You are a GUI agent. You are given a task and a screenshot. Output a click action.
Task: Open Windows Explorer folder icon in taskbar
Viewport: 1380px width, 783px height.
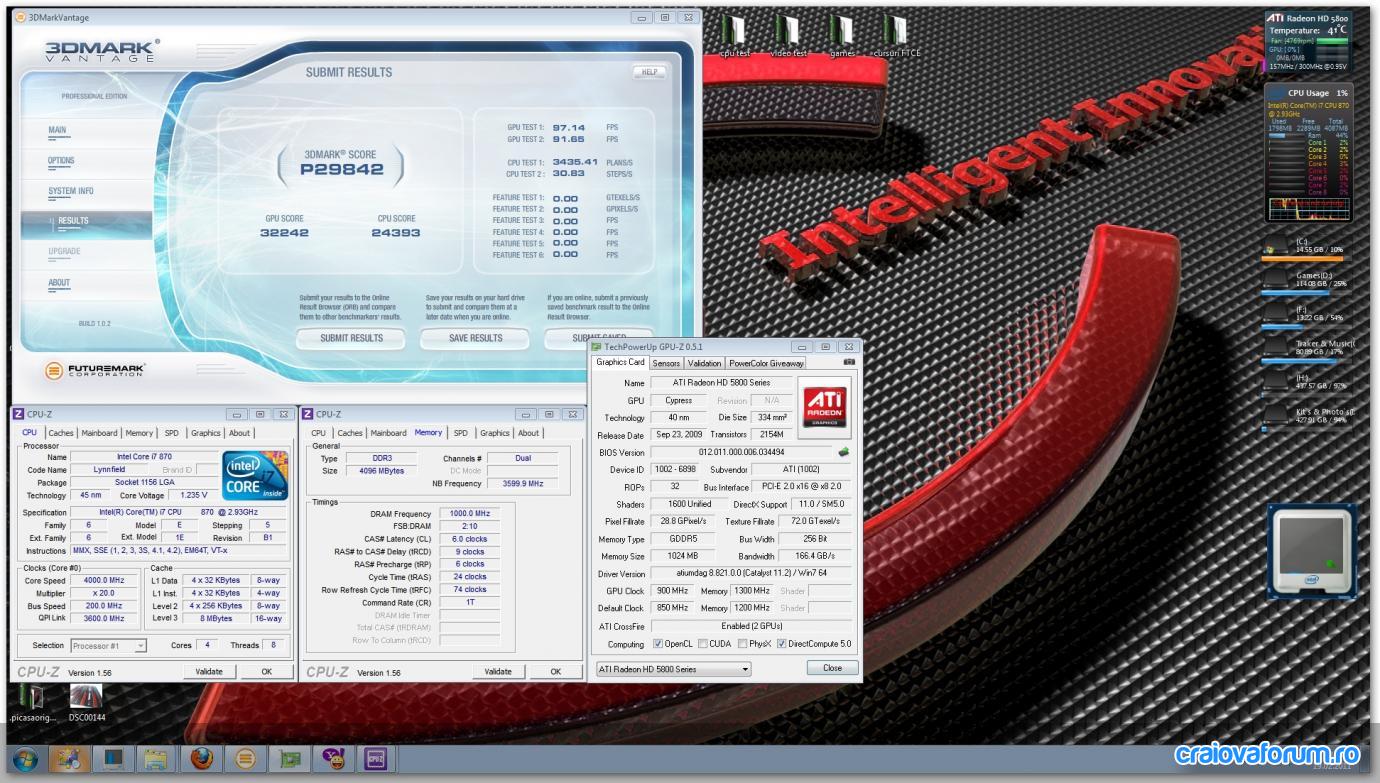click(x=158, y=761)
